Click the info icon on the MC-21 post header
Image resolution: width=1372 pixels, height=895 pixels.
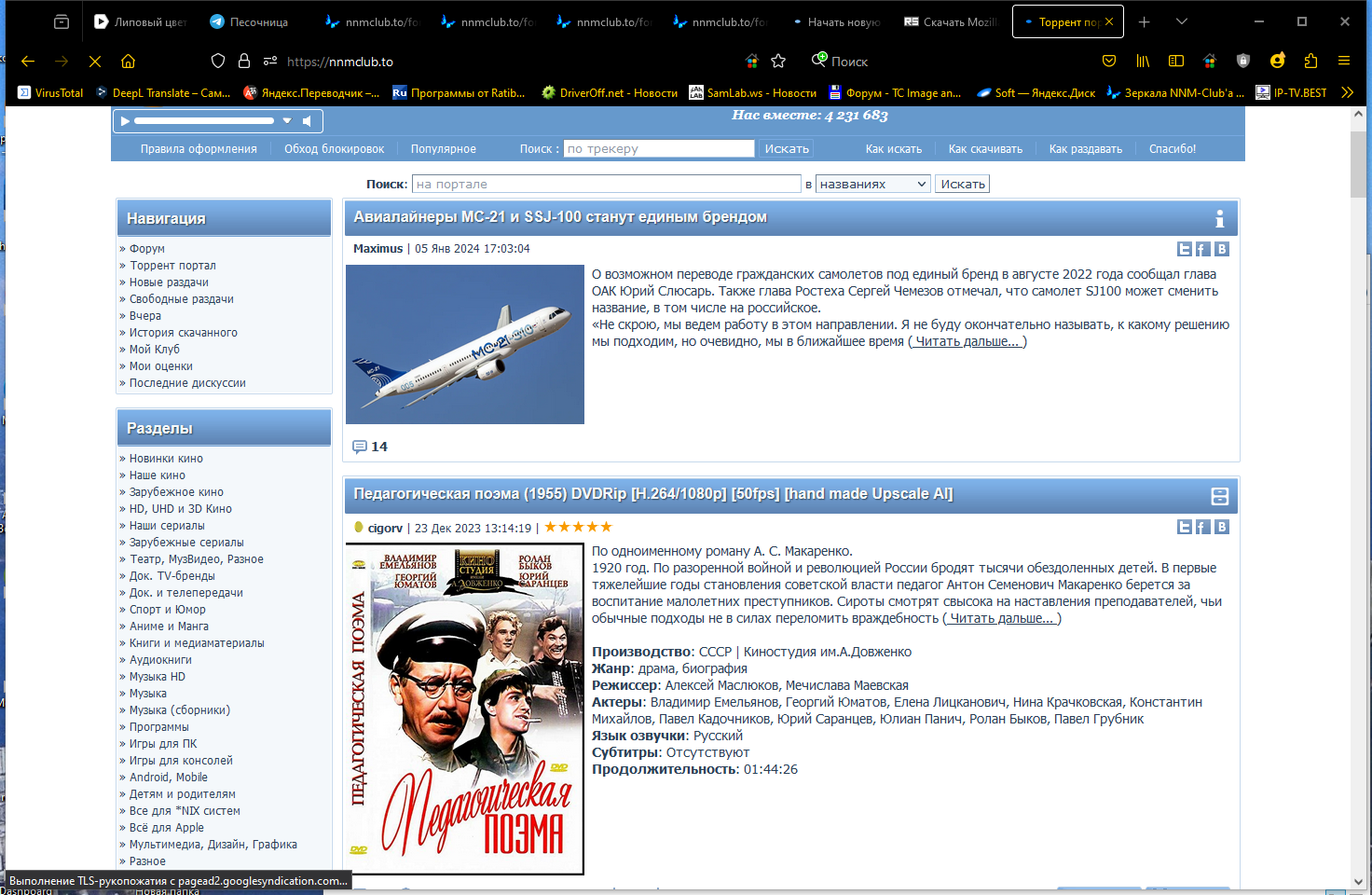(1219, 218)
